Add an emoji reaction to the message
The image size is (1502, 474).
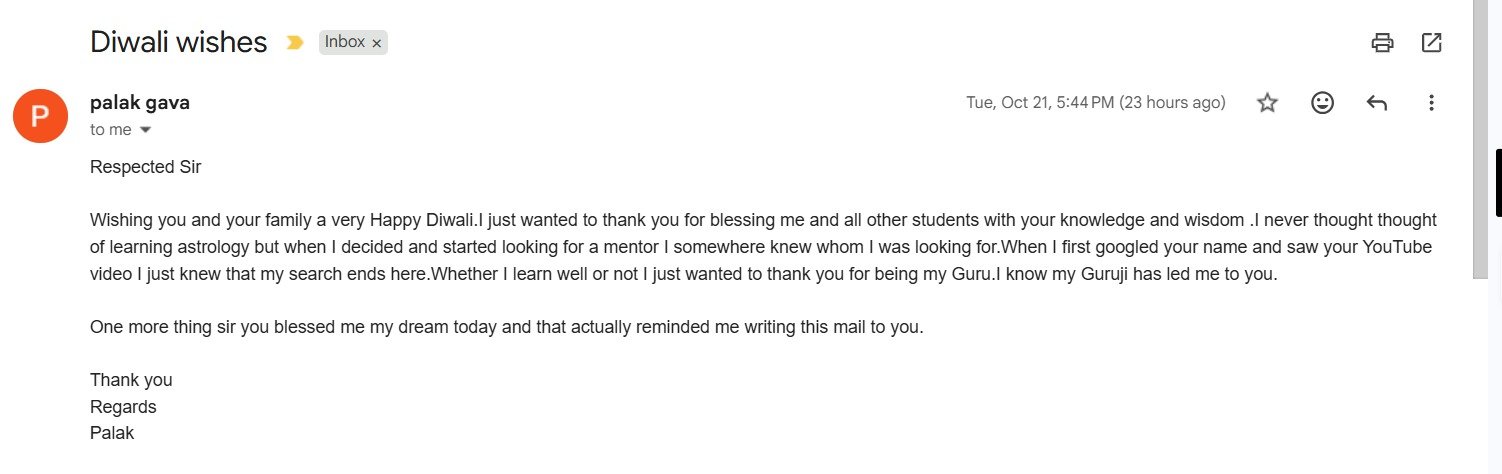(x=1322, y=103)
